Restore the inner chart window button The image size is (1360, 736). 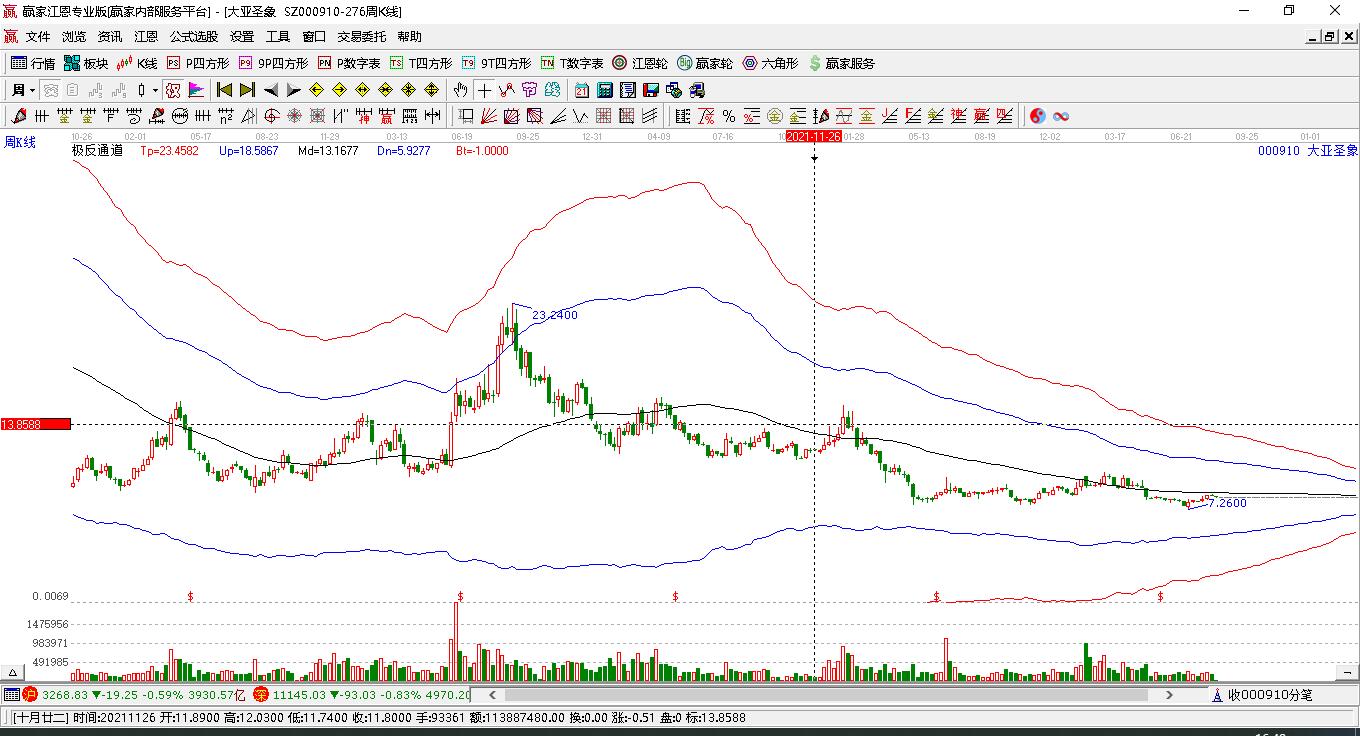[1329, 37]
